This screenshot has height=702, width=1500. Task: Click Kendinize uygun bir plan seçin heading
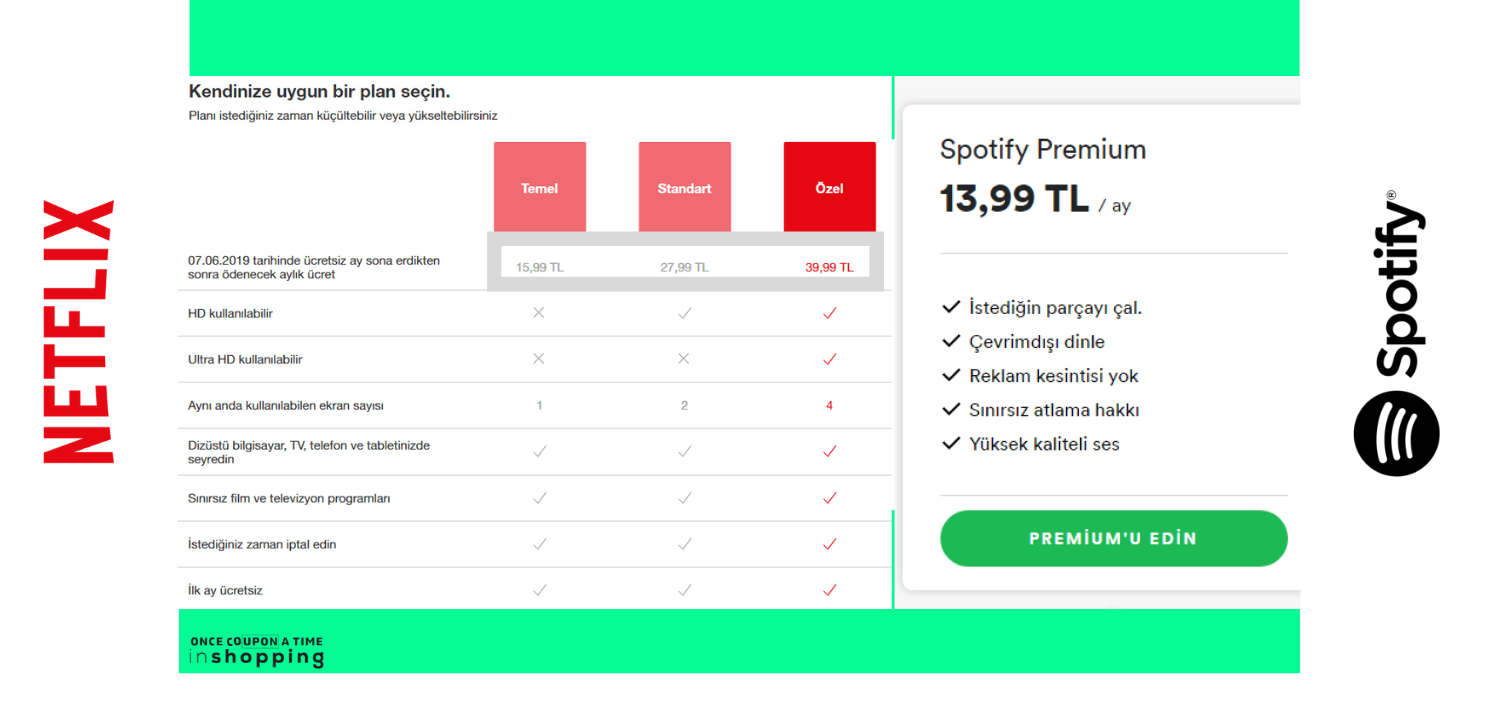320,92
